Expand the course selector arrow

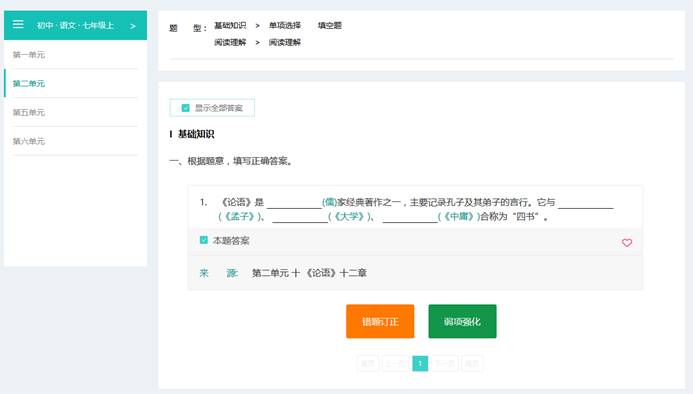[133, 26]
